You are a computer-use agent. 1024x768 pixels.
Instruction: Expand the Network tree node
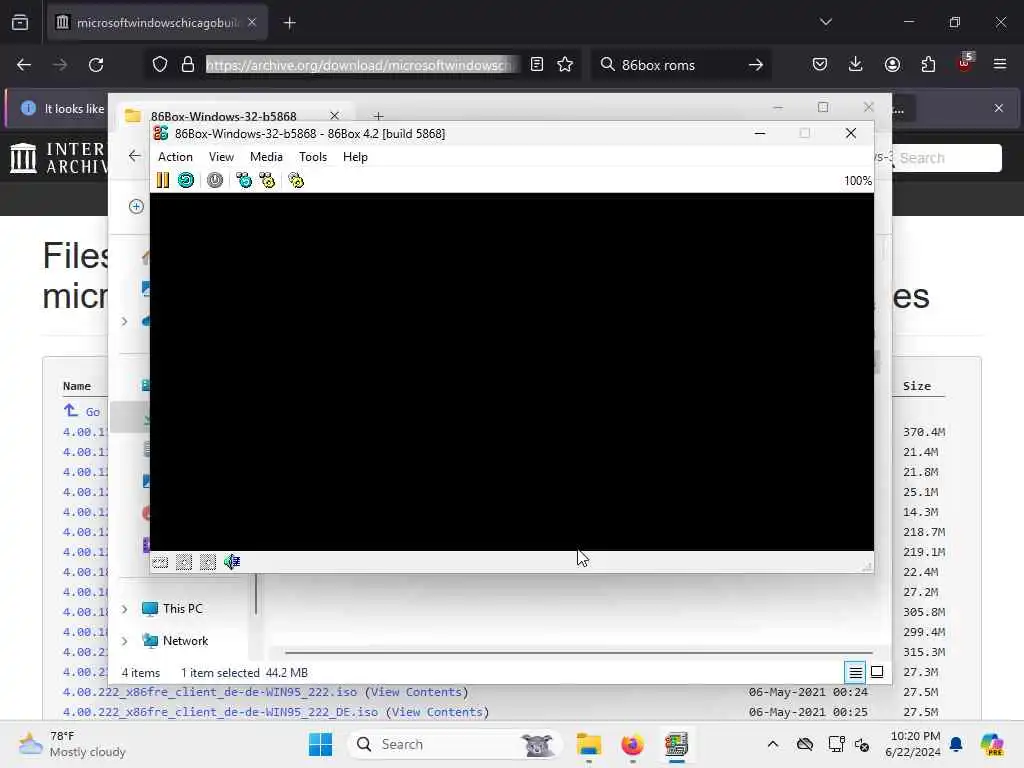pyautogui.click(x=125, y=641)
